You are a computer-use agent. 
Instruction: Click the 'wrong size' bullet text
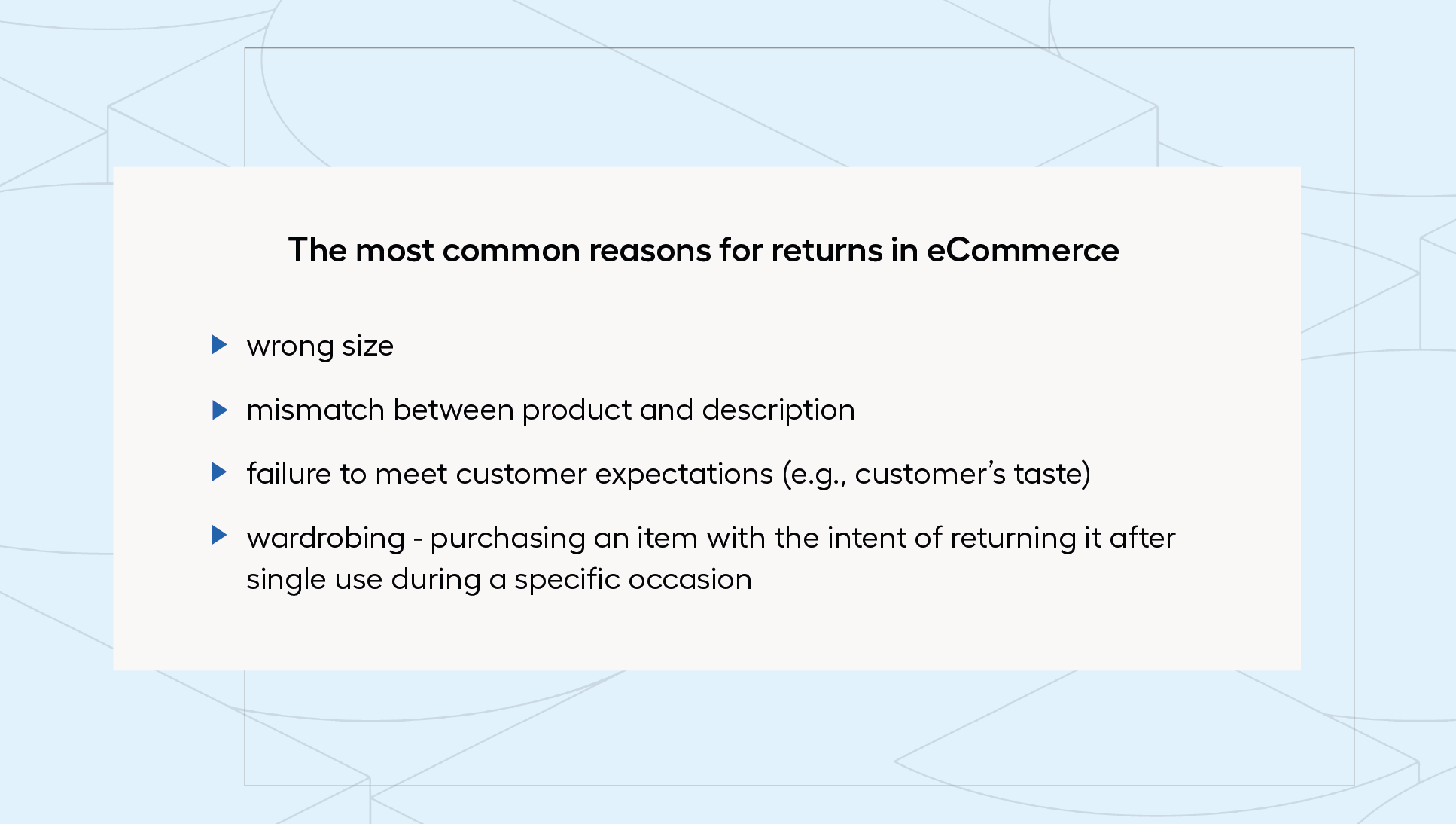point(320,346)
